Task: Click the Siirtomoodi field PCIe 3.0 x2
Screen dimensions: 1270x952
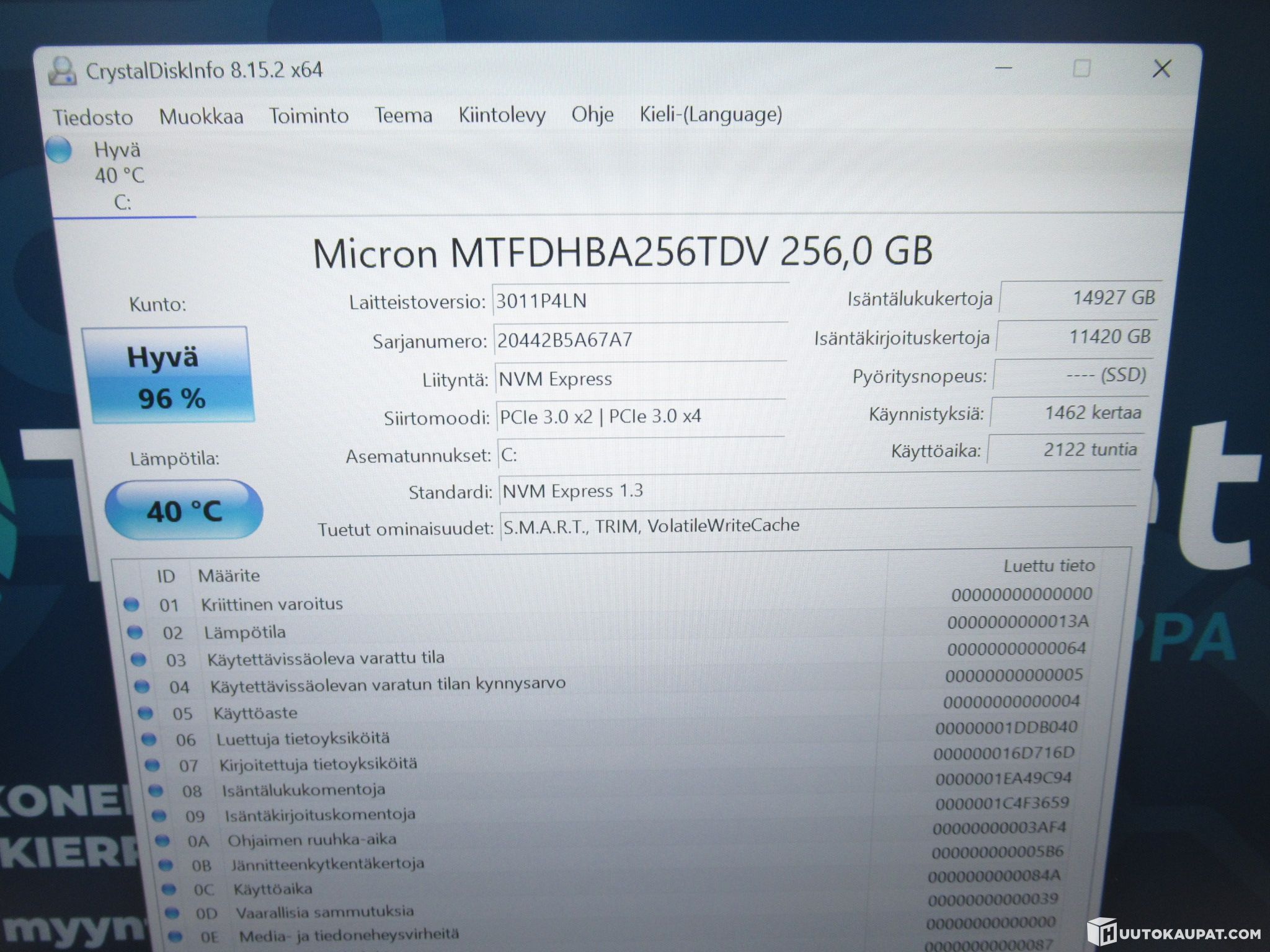Action: pos(641,416)
